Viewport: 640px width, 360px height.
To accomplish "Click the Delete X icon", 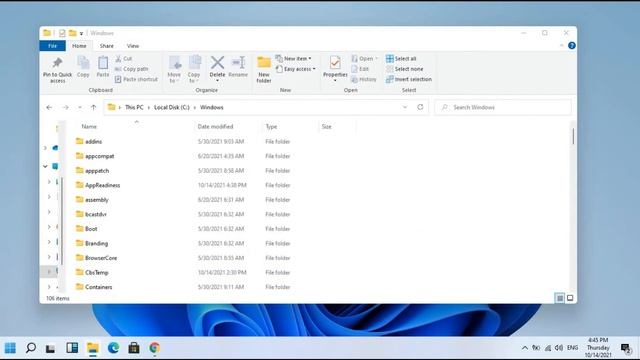I will (217, 62).
